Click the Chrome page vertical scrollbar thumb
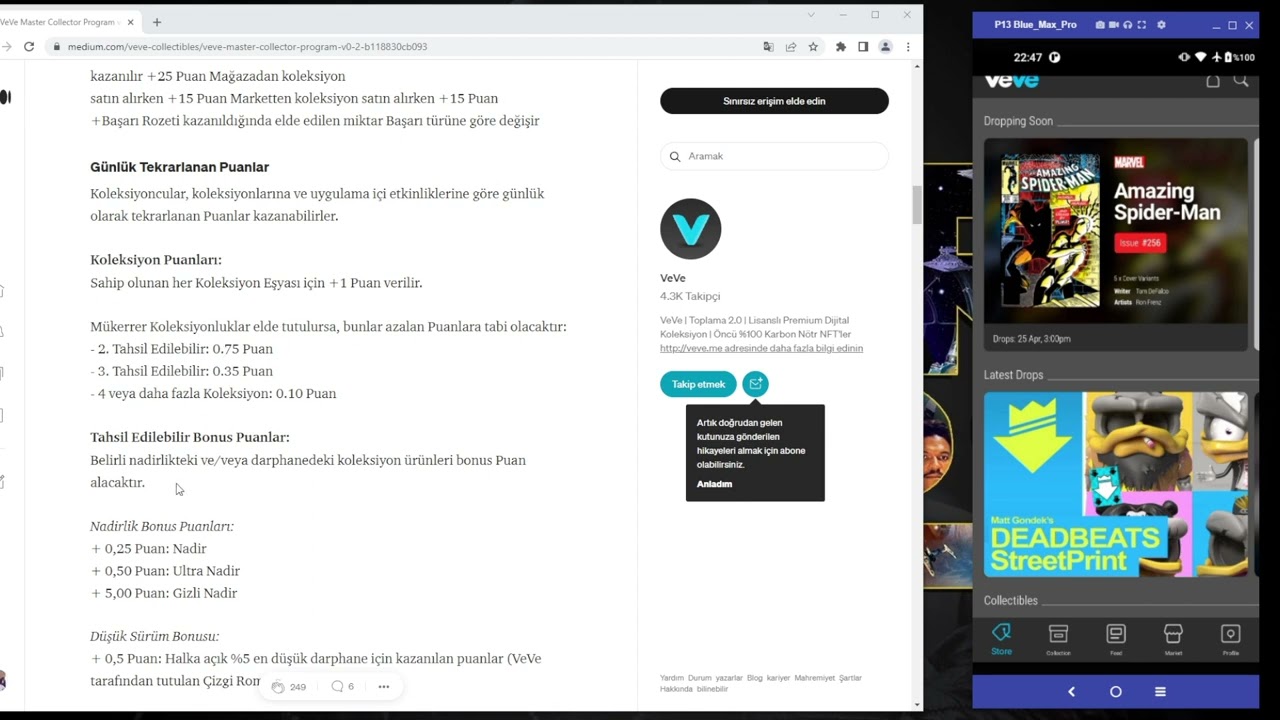Viewport: 1280px width, 720px height. point(917,205)
